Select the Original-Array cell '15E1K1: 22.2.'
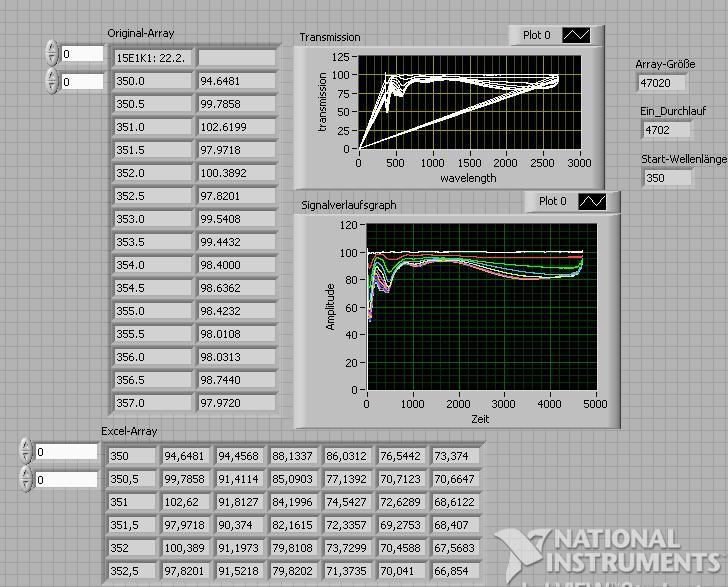This screenshot has height=587, width=728. click(x=153, y=58)
